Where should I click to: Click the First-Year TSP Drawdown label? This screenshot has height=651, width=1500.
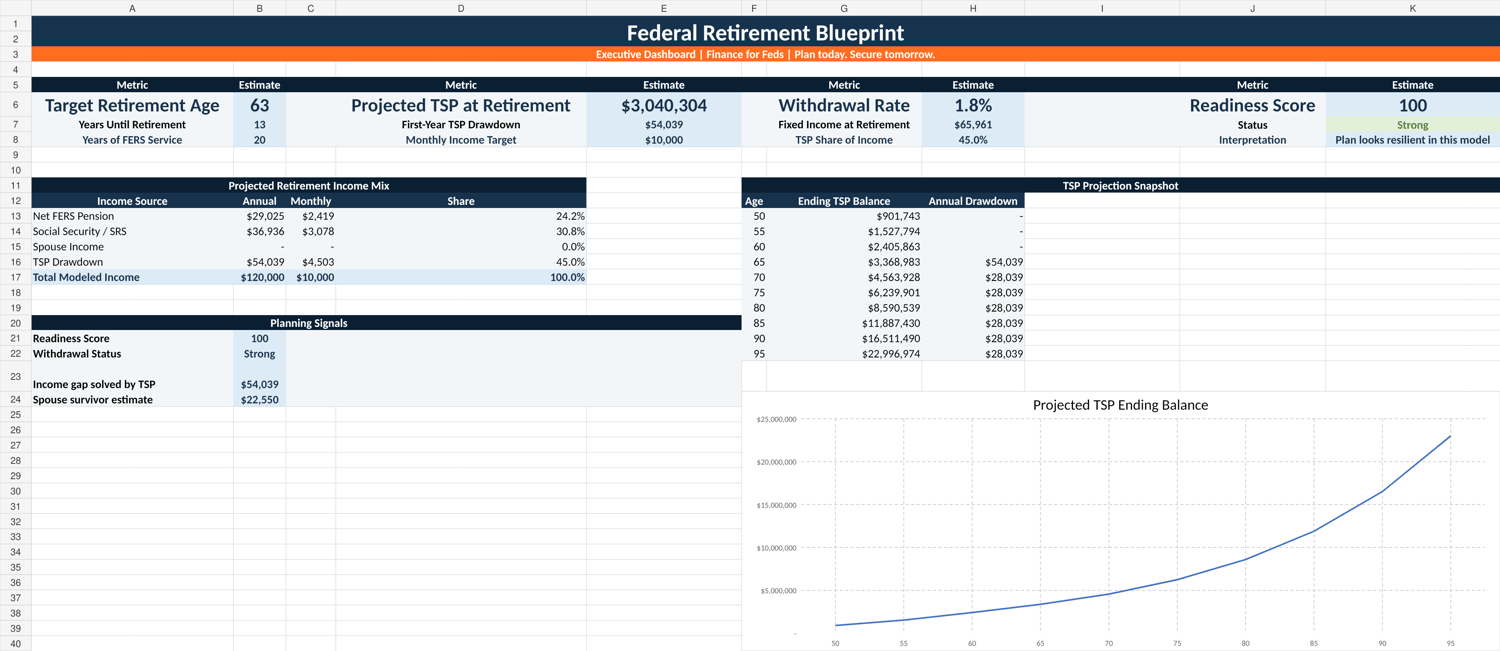pos(461,125)
